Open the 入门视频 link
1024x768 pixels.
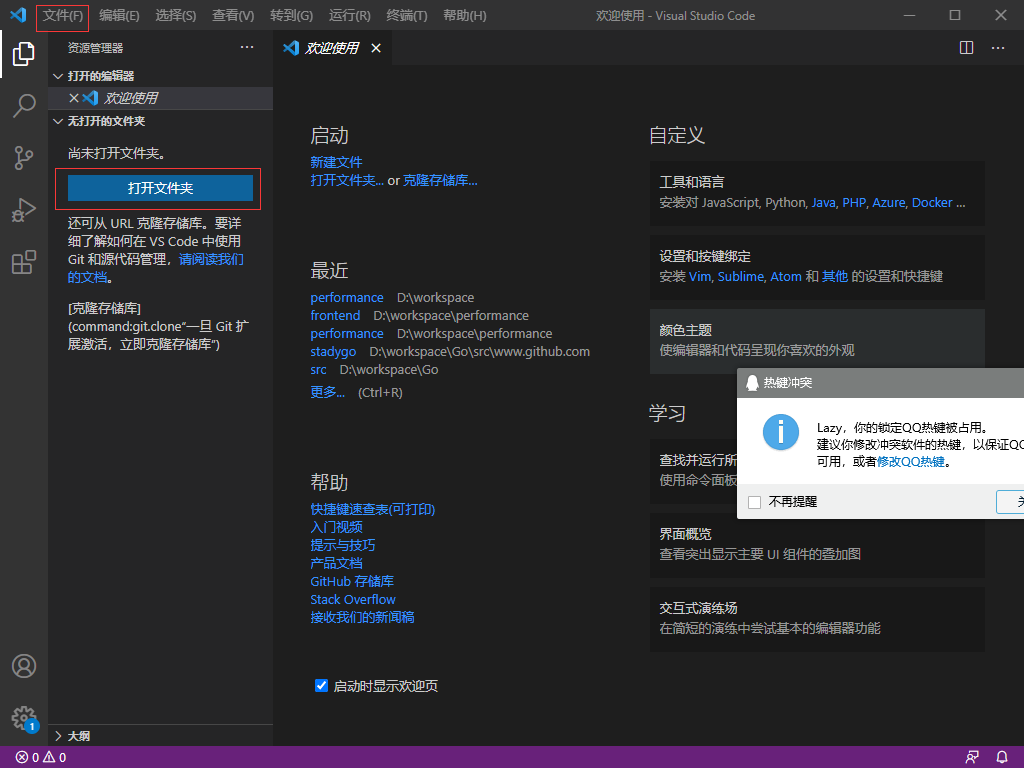pos(336,527)
